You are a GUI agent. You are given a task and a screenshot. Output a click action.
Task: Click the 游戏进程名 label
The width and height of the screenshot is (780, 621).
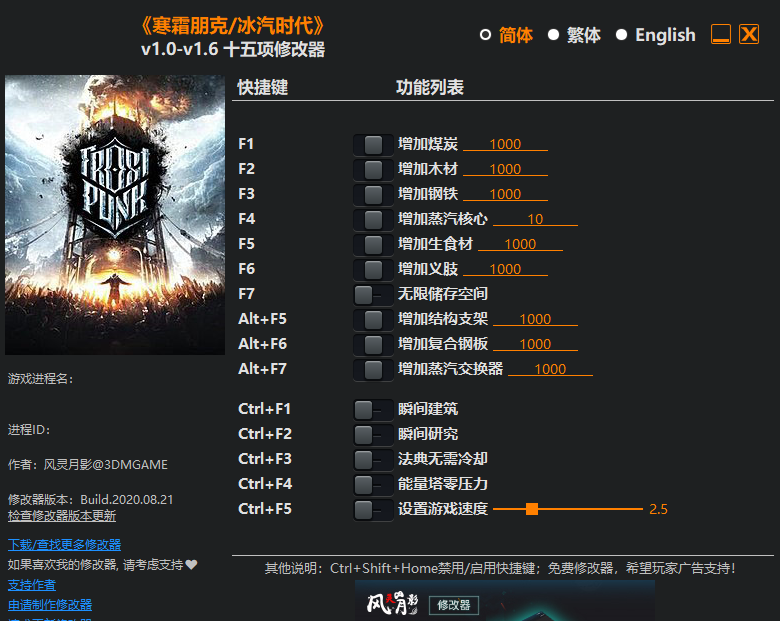pos(41,379)
